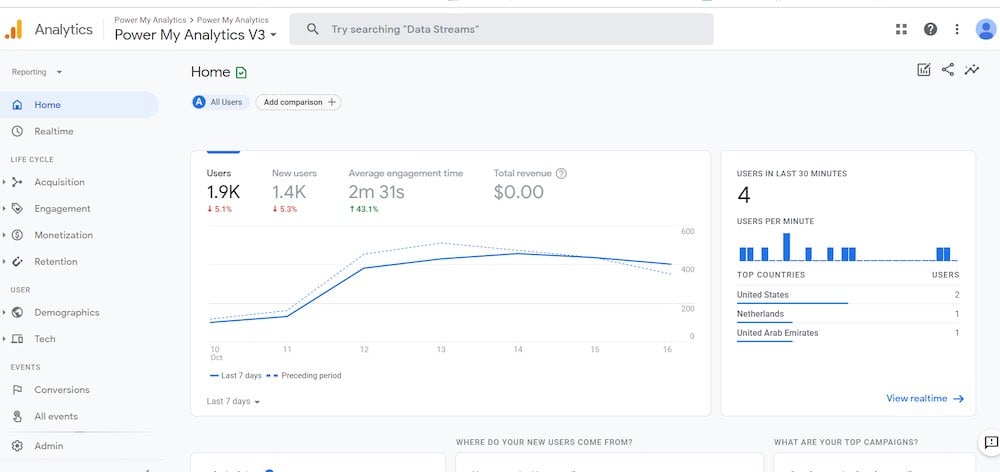Click the Demographics globe icon
This screenshot has width=1000, height=472.
tap(17, 313)
